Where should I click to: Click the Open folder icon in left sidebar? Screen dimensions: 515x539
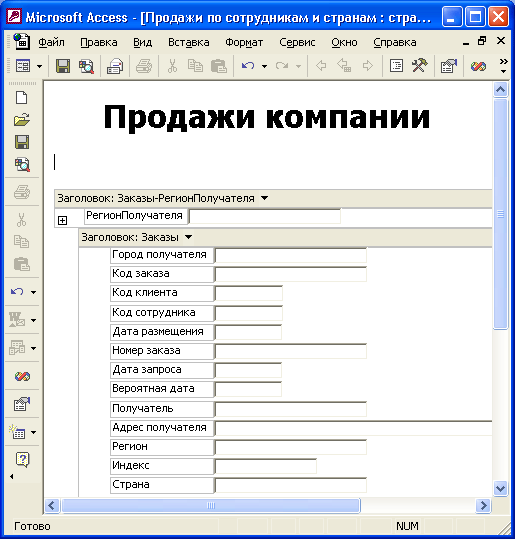point(22,120)
